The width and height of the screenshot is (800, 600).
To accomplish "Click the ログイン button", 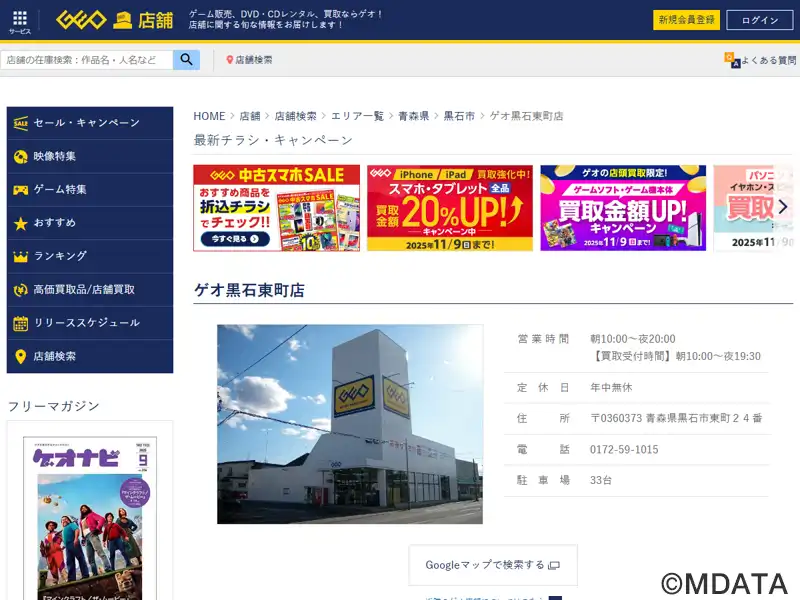I will [760, 20].
